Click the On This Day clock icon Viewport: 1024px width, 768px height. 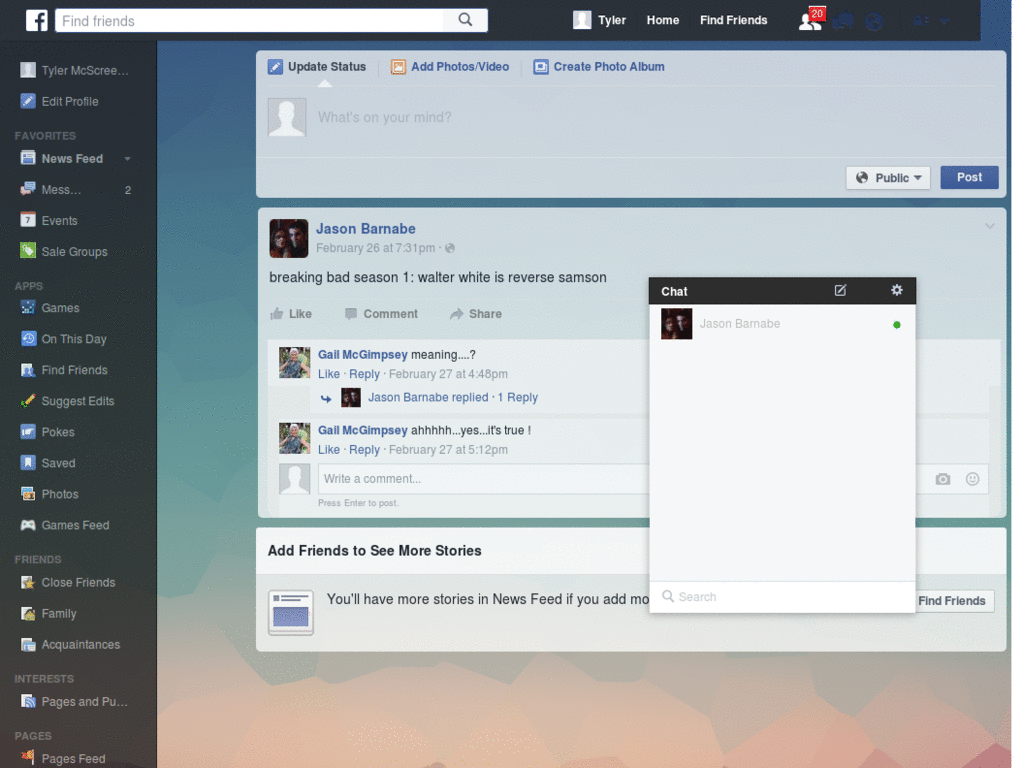(27, 338)
